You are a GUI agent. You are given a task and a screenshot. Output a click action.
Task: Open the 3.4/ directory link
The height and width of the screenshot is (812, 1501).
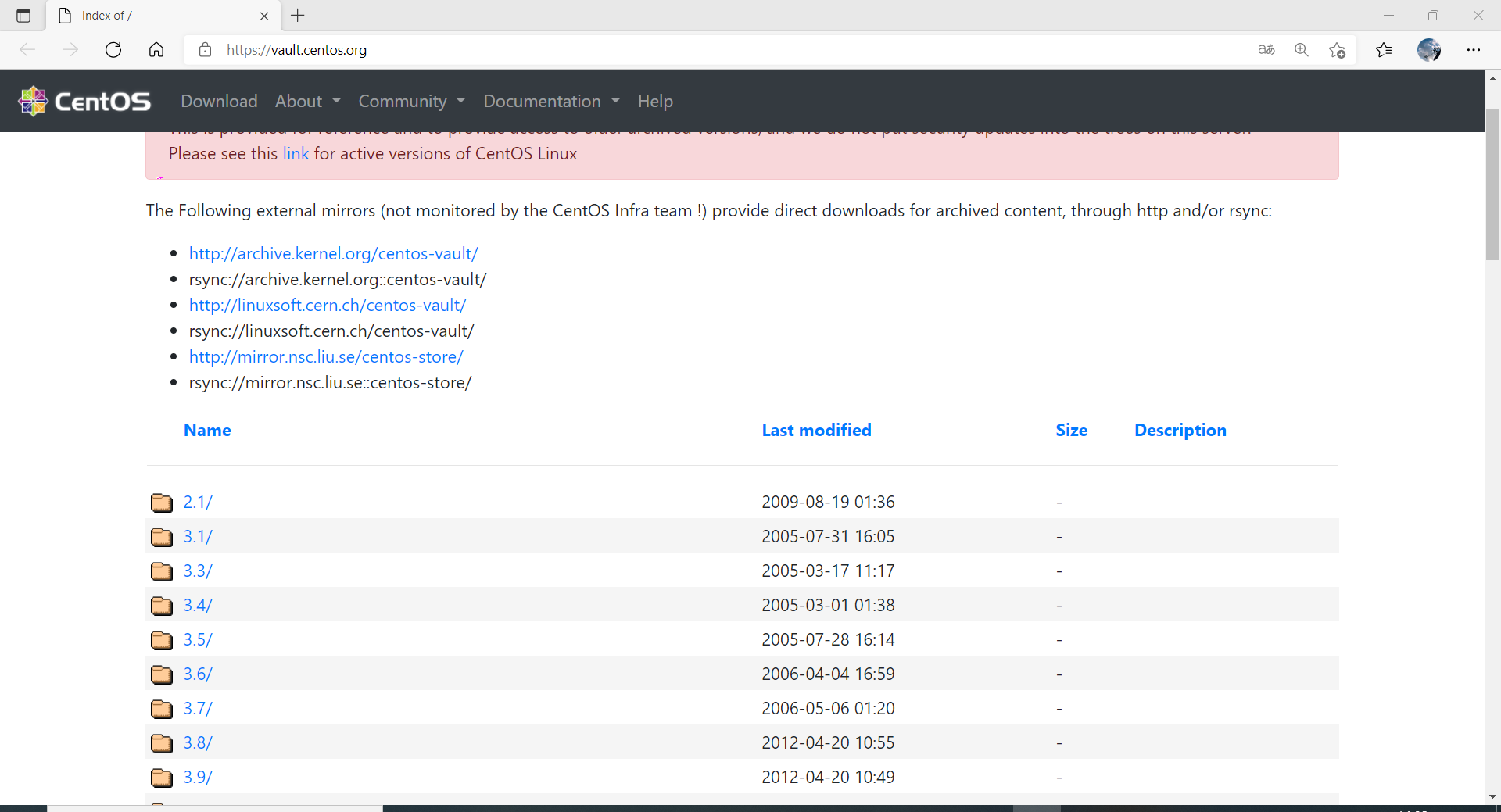point(198,605)
